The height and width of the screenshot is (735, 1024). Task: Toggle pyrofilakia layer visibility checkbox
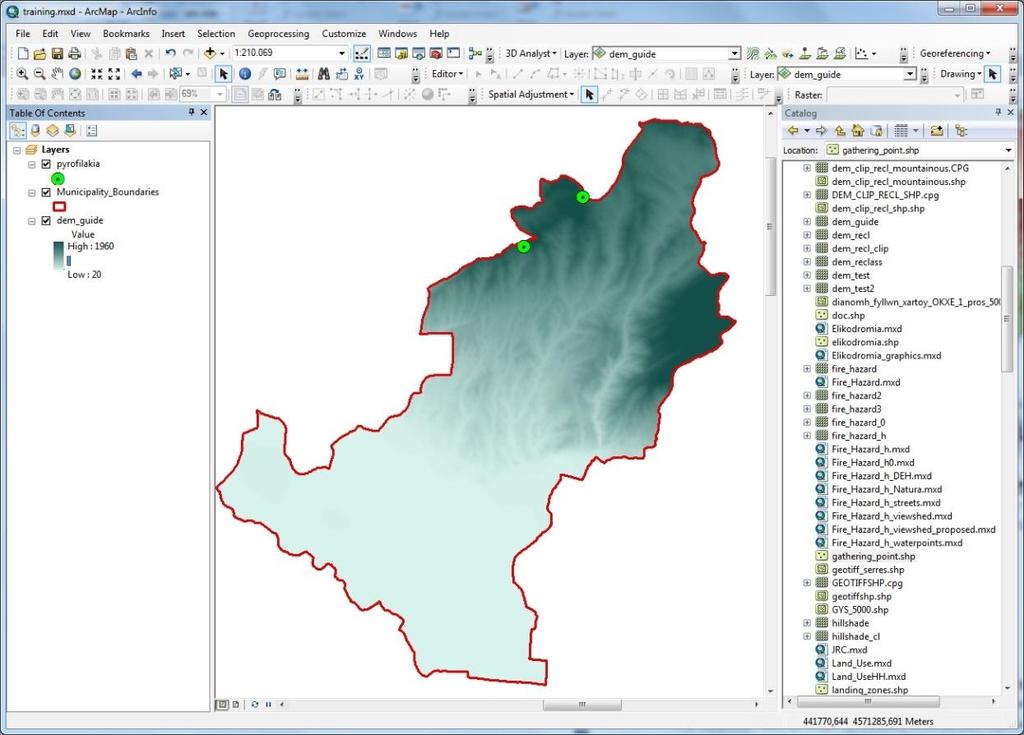pyautogui.click(x=46, y=164)
